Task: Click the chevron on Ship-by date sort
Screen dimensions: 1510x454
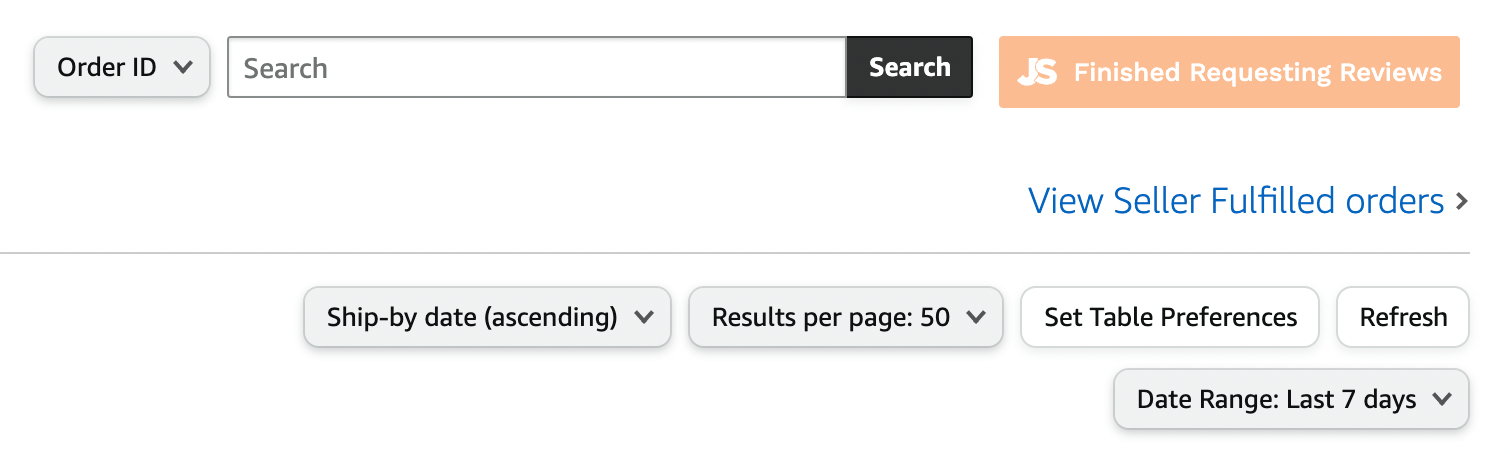Action: click(x=644, y=317)
